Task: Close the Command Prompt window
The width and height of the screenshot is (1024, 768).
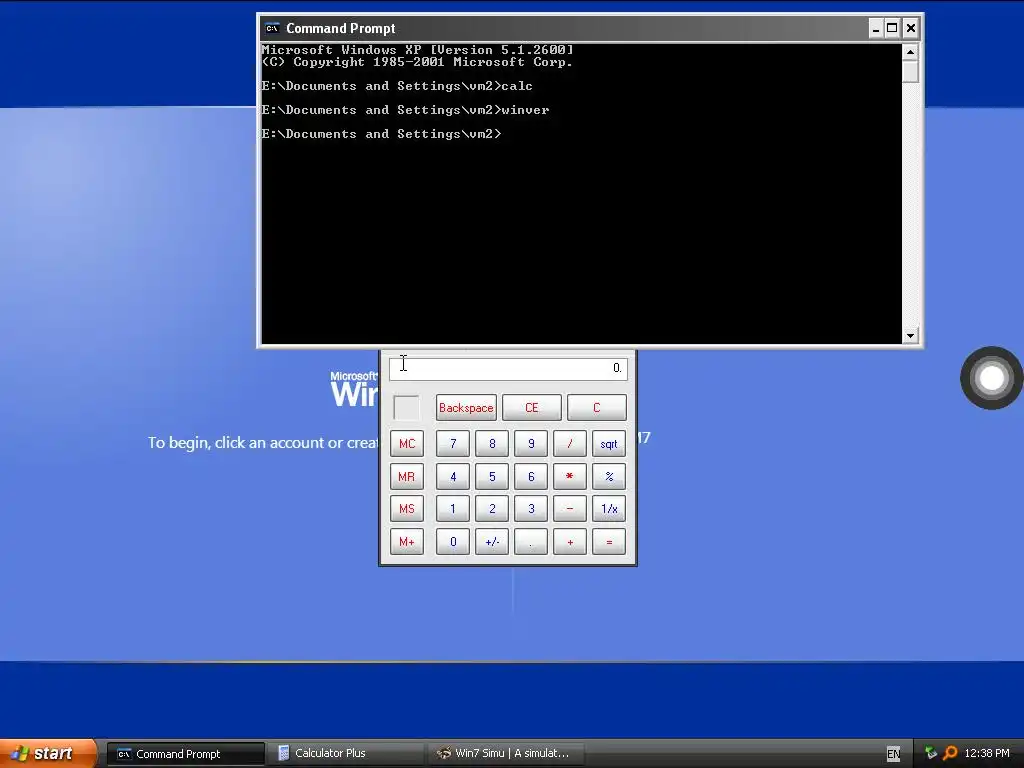Action: [x=910, y=28]
